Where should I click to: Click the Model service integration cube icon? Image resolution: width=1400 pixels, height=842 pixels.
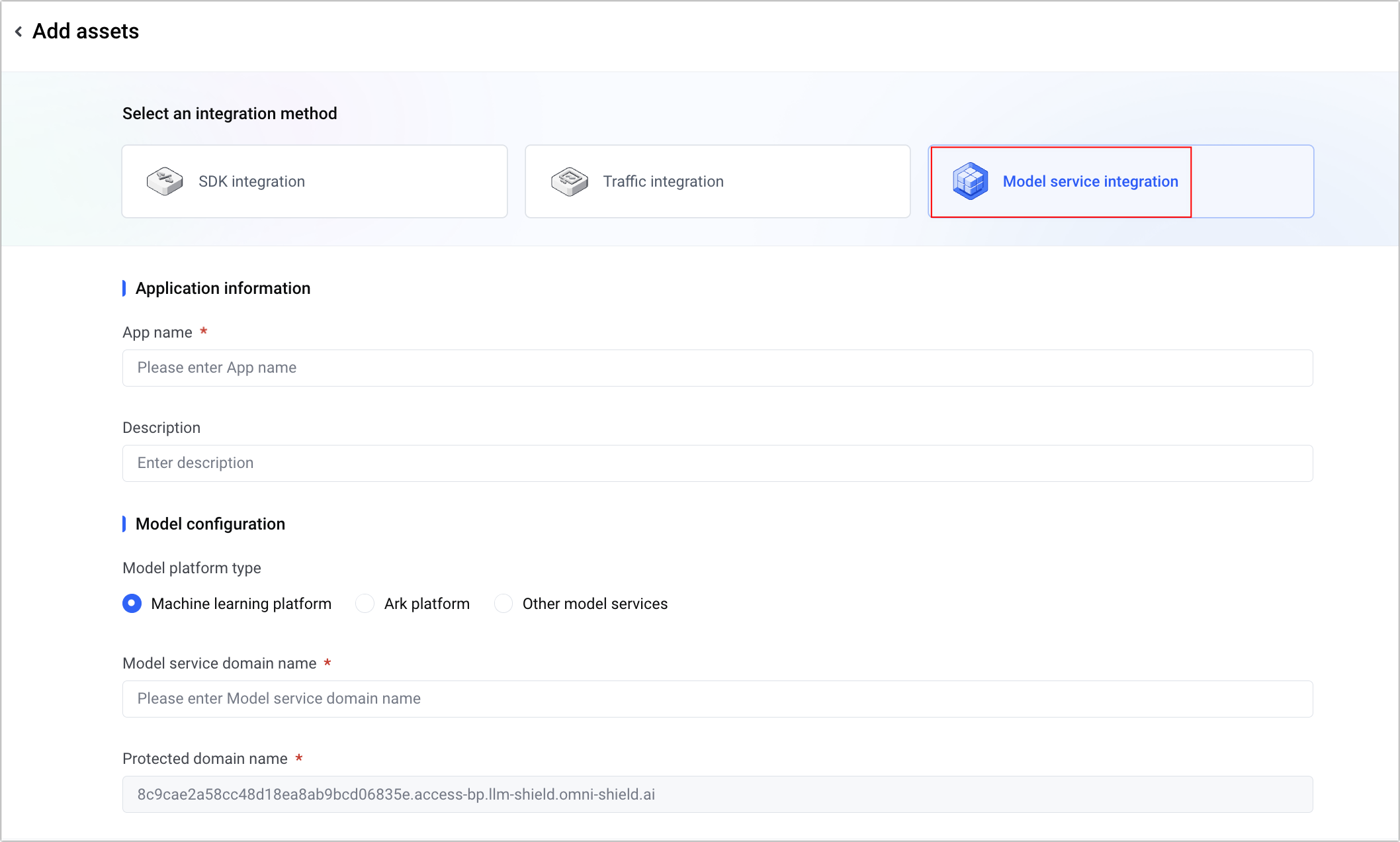pos(970,181)
